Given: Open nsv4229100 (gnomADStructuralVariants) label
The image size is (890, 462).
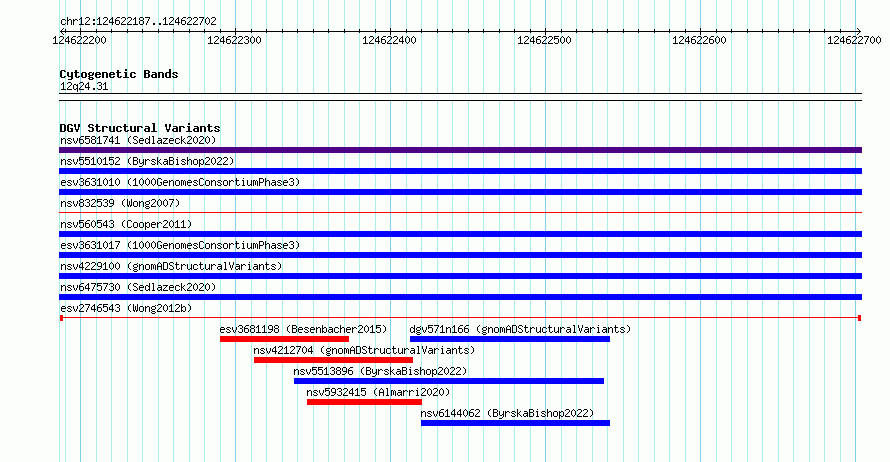Looking at the screenshot, I should 171,266.
